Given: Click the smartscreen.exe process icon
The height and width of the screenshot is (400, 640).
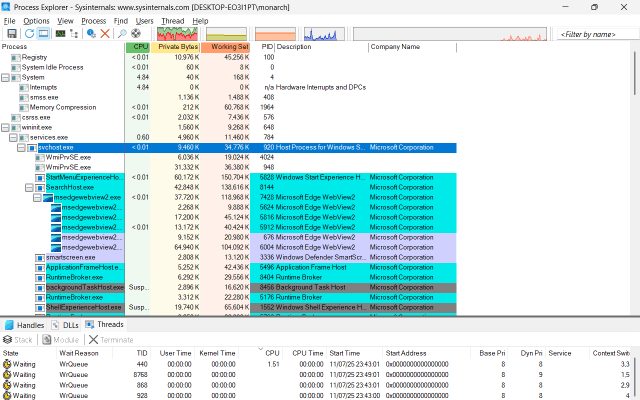Looking at the screenshot, I should coord(40,258).
